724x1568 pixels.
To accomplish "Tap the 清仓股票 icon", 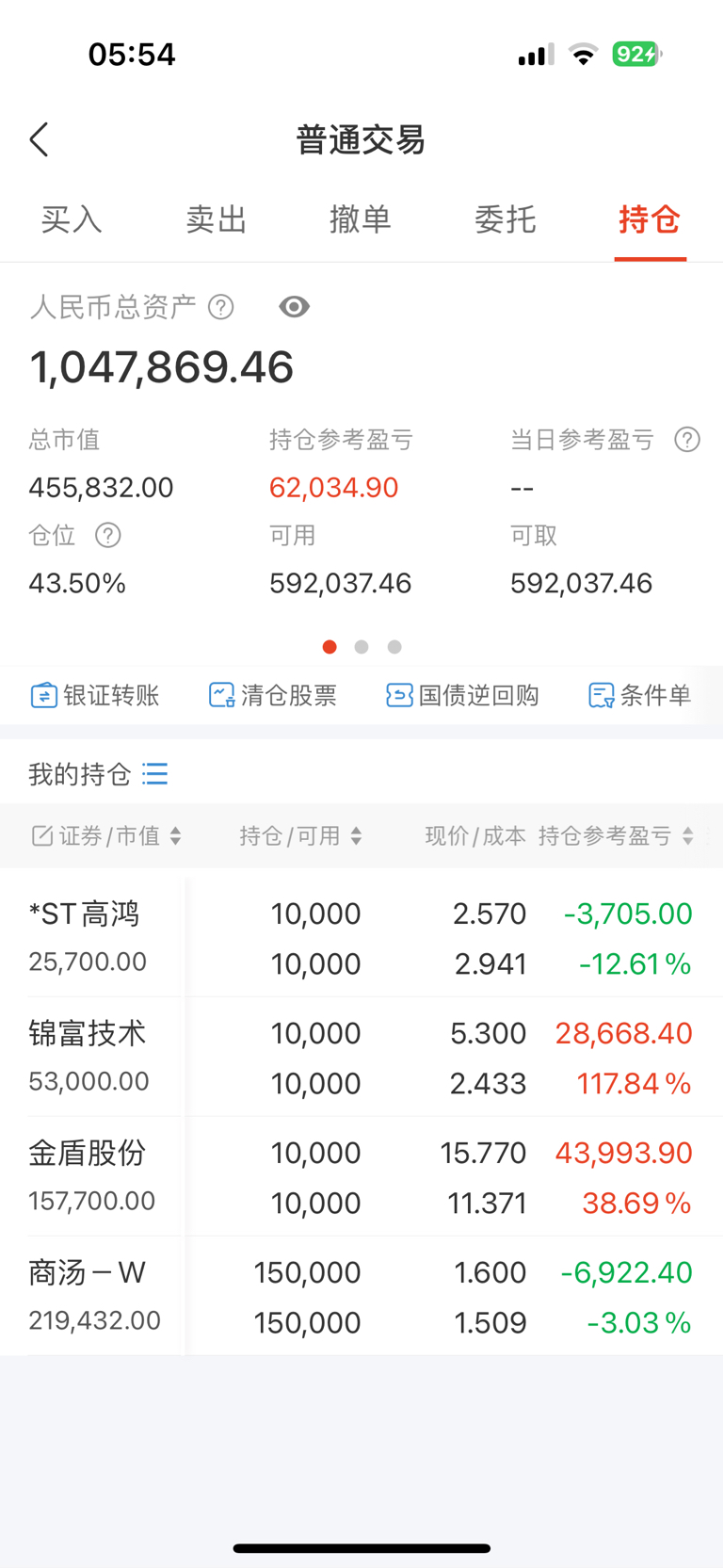I will click(x=221, y=696).
